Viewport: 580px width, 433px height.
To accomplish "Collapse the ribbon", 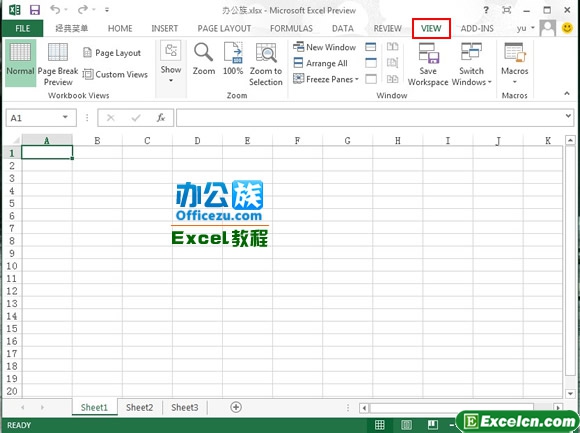I will (567, 94).
